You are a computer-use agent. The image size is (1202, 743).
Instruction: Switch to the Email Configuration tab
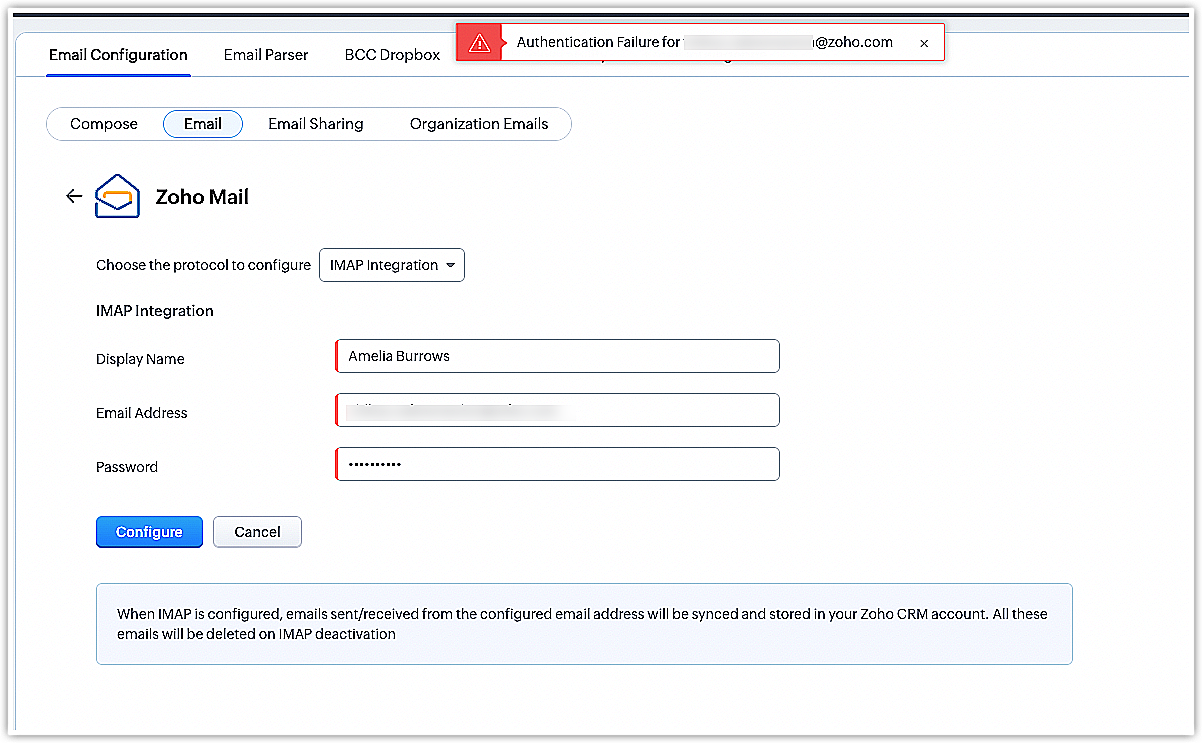coord(118,55)
